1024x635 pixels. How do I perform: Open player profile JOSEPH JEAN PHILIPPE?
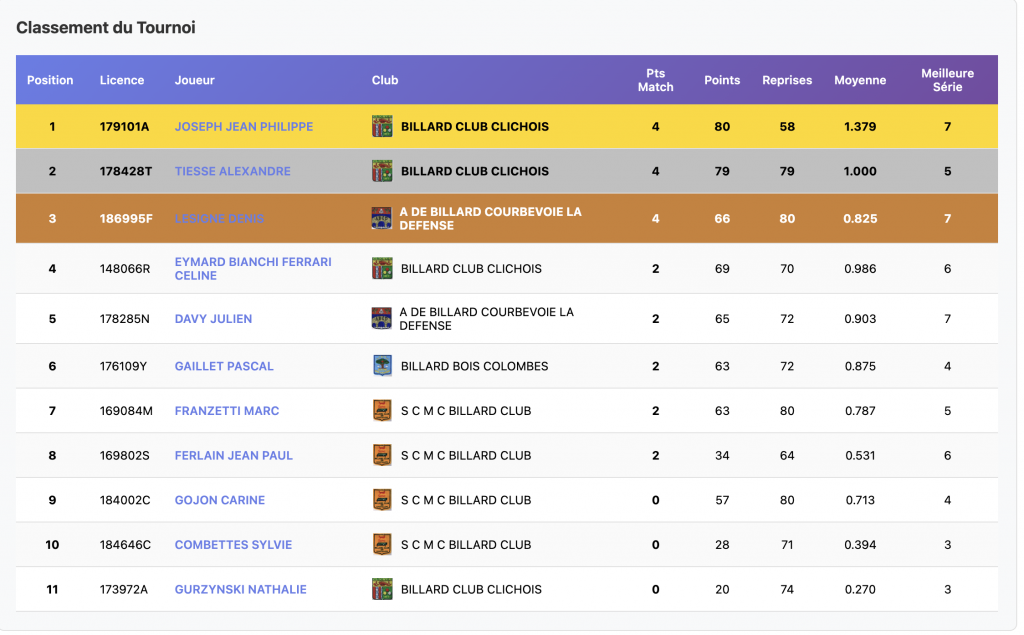pos(244,127)
